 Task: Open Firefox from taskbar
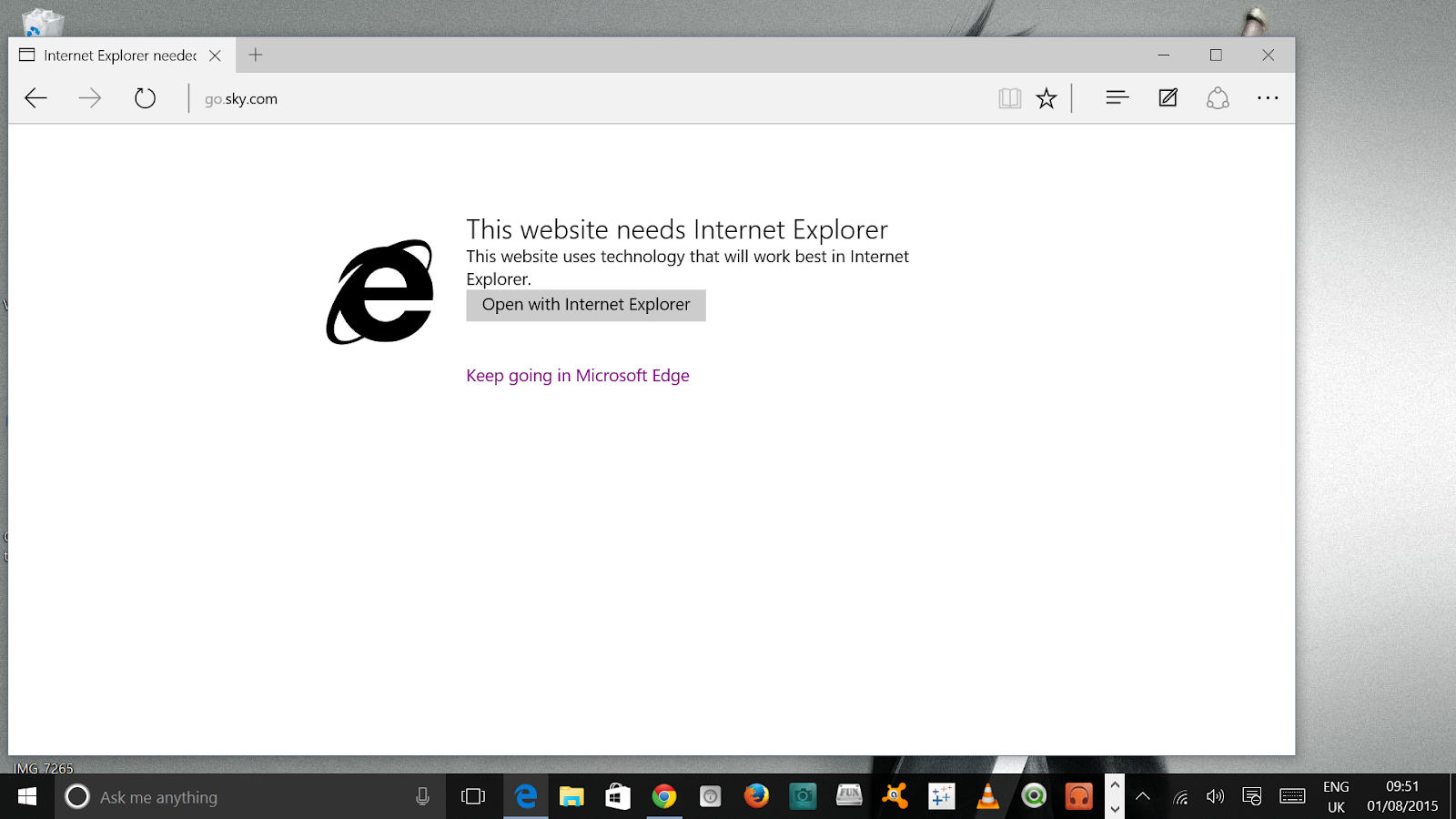tap(756, 797)
